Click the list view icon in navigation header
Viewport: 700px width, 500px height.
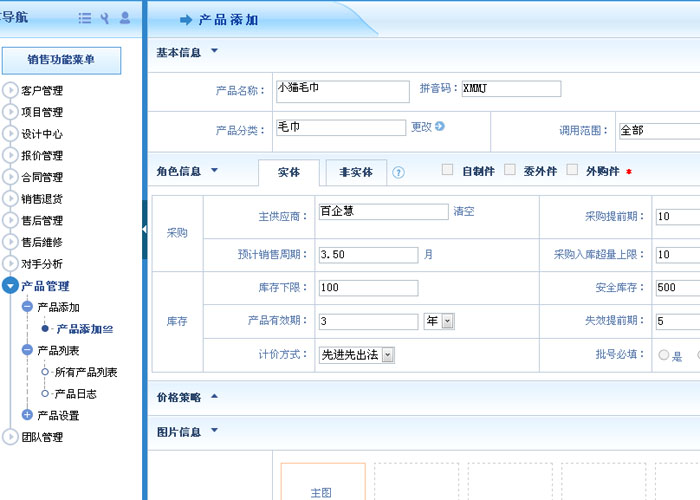click(85, 18)
